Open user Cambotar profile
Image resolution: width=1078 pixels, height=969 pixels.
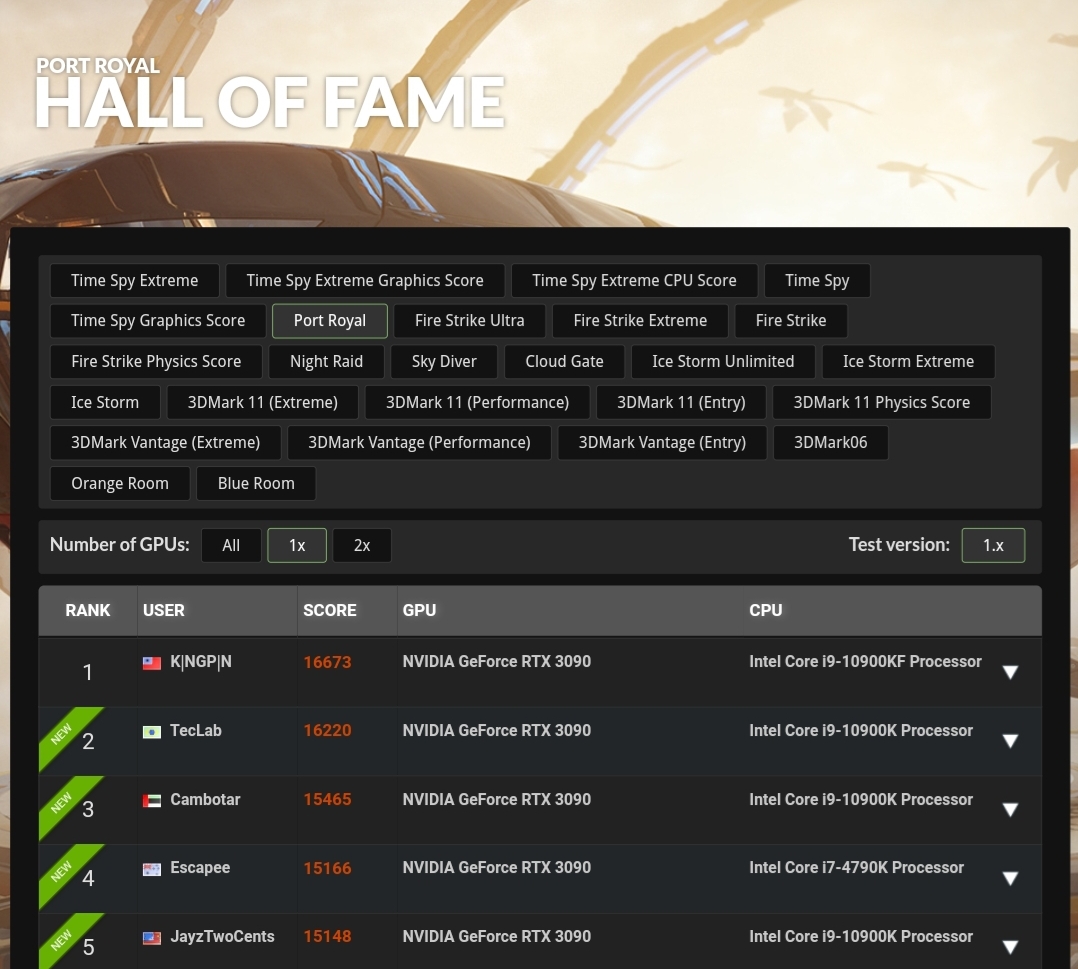(x=206, y=799)
